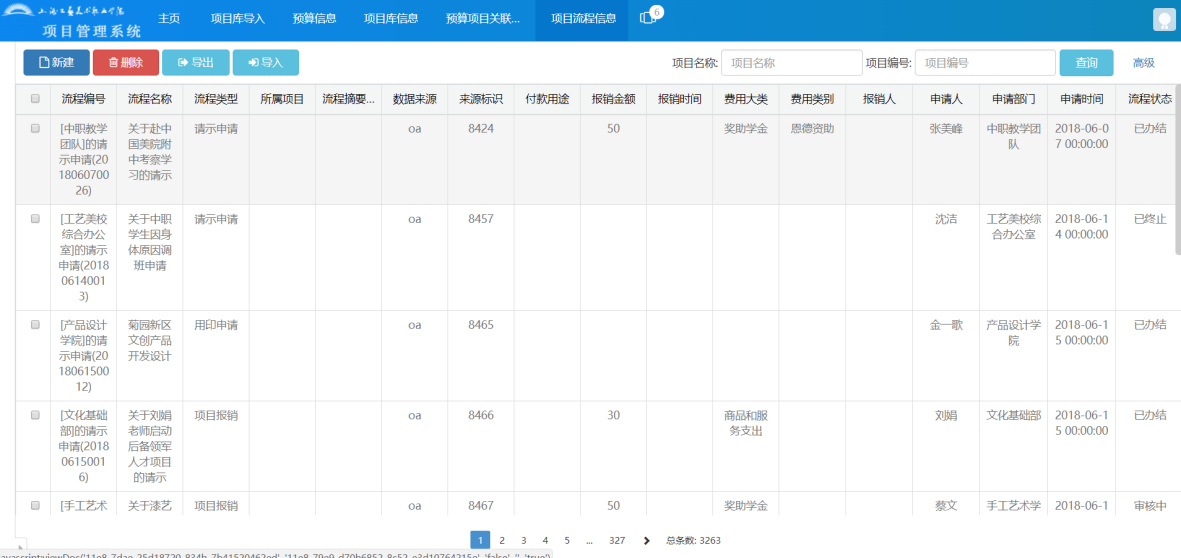
Task: Click the 导入 import button
Action: coord(266,63)
